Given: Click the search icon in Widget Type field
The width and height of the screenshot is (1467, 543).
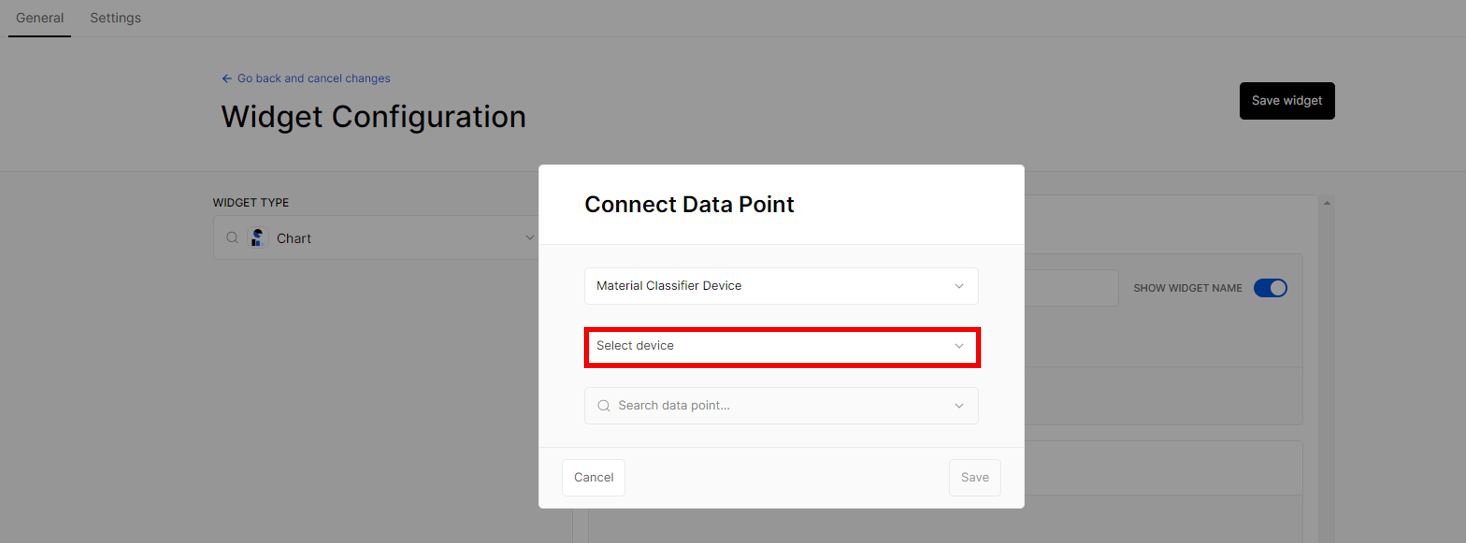Looking at the screenshot, I should [x=232, y=238].
